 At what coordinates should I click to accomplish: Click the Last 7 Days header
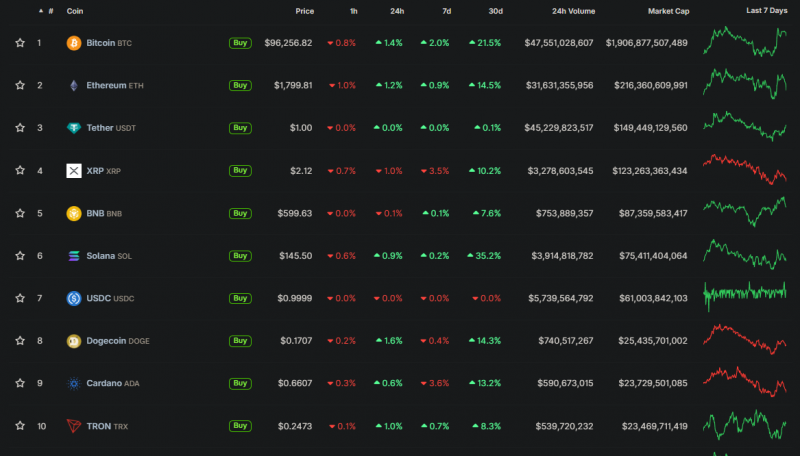point(767,10)
